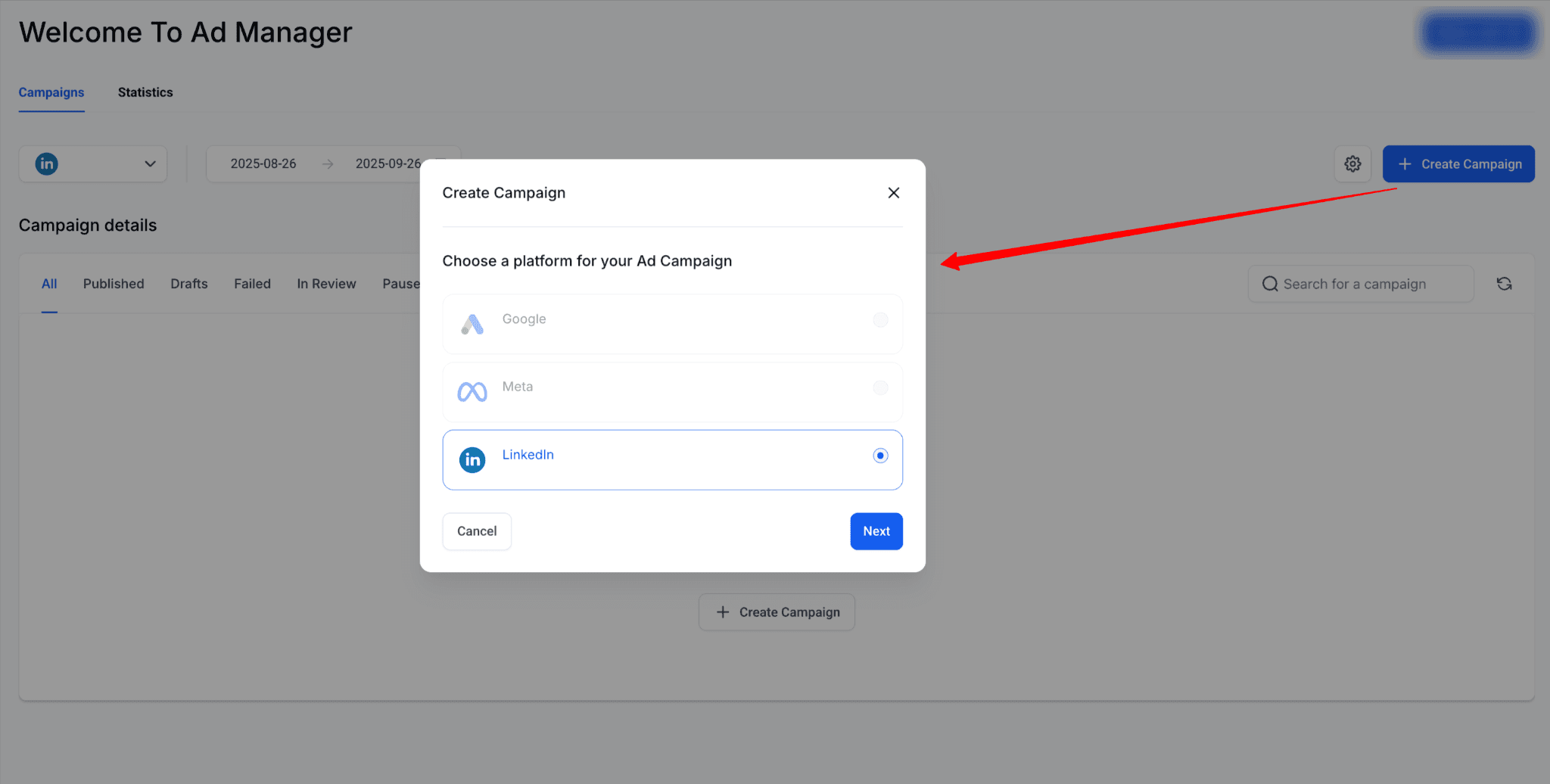Open the Campaigns tab
The image size is (1550, 784).
[51, 92]
